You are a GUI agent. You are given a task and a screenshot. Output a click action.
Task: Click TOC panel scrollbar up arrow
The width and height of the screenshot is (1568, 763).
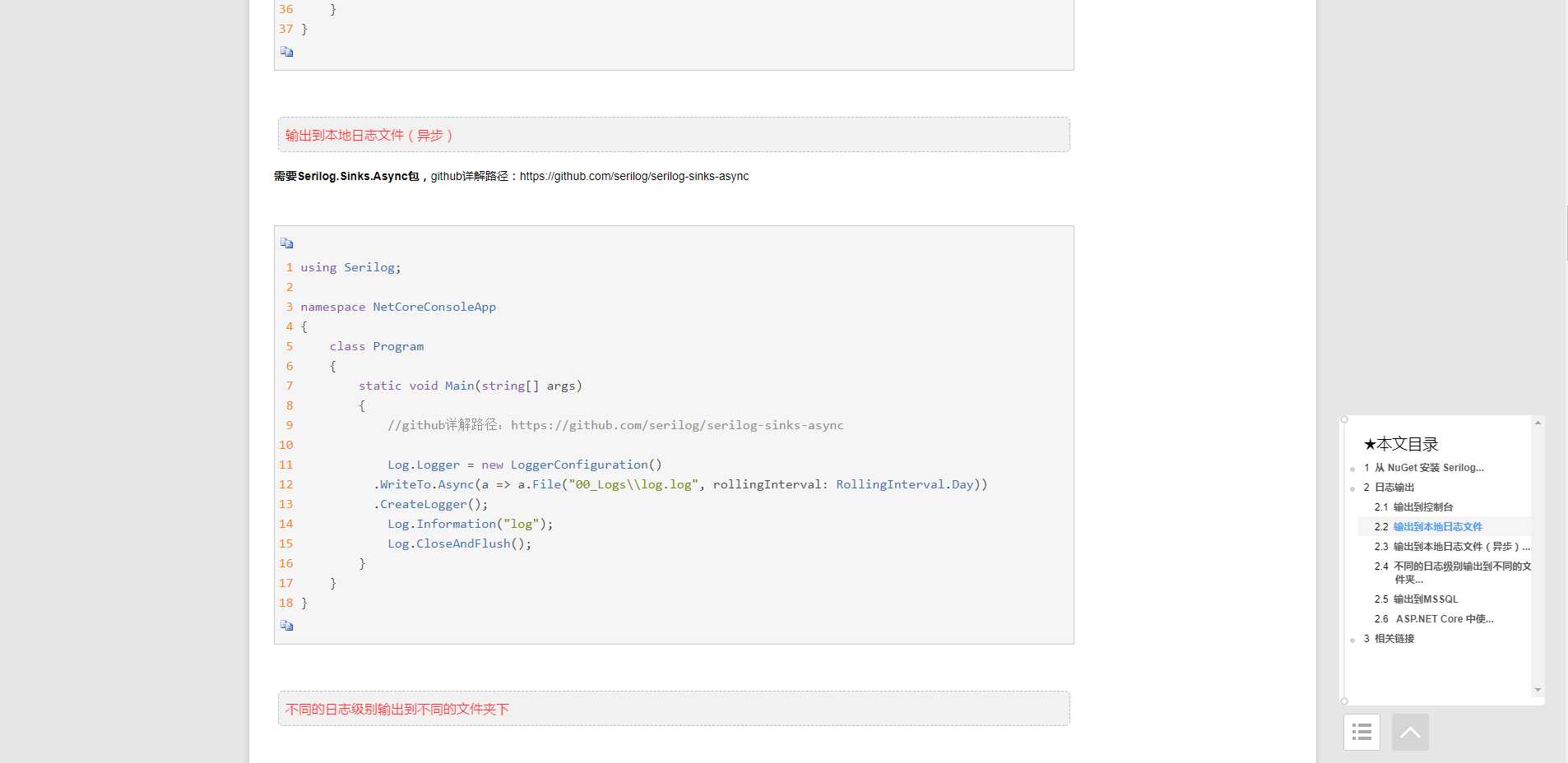[x=1538, y=423]
